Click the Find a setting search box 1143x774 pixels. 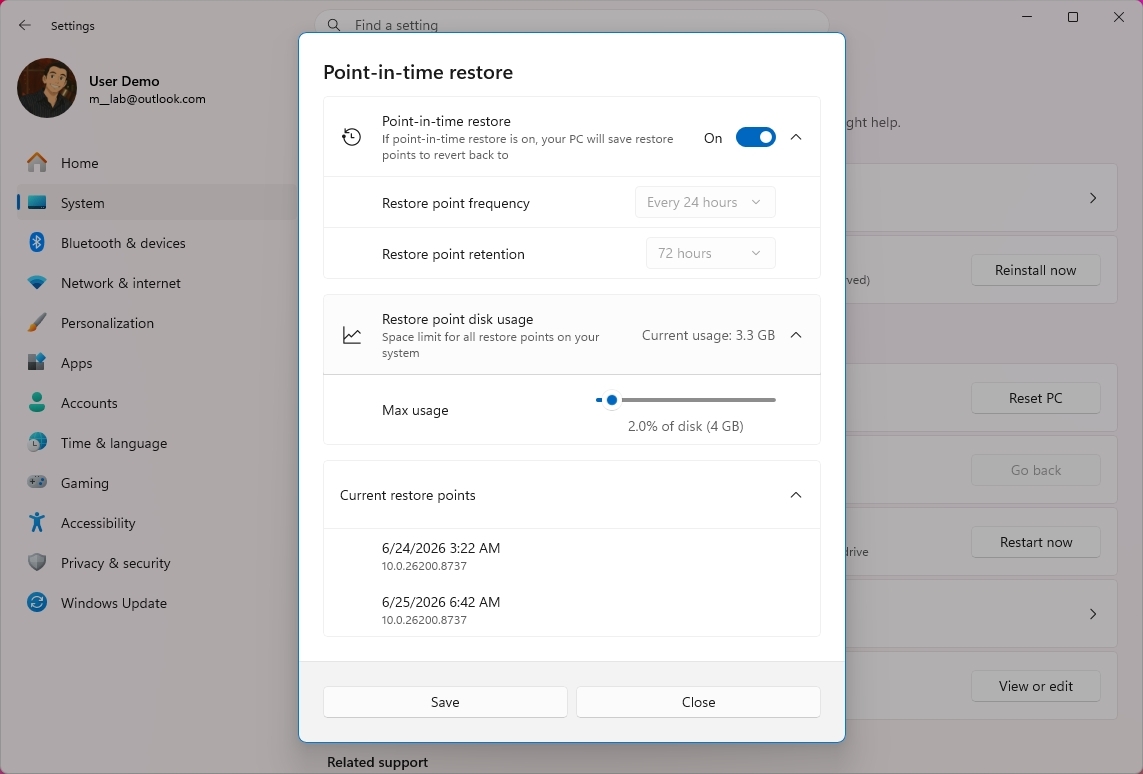(x=572, y=25)
